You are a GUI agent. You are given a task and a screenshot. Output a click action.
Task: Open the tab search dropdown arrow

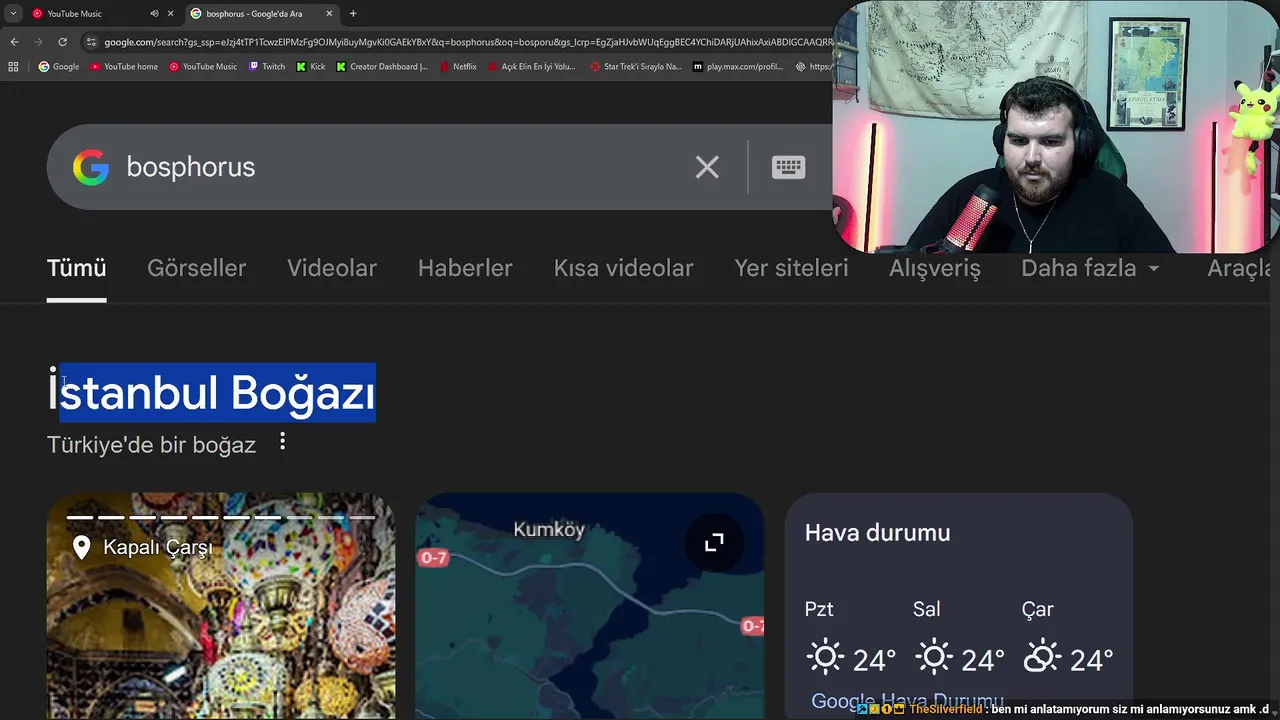pos(13,13)
